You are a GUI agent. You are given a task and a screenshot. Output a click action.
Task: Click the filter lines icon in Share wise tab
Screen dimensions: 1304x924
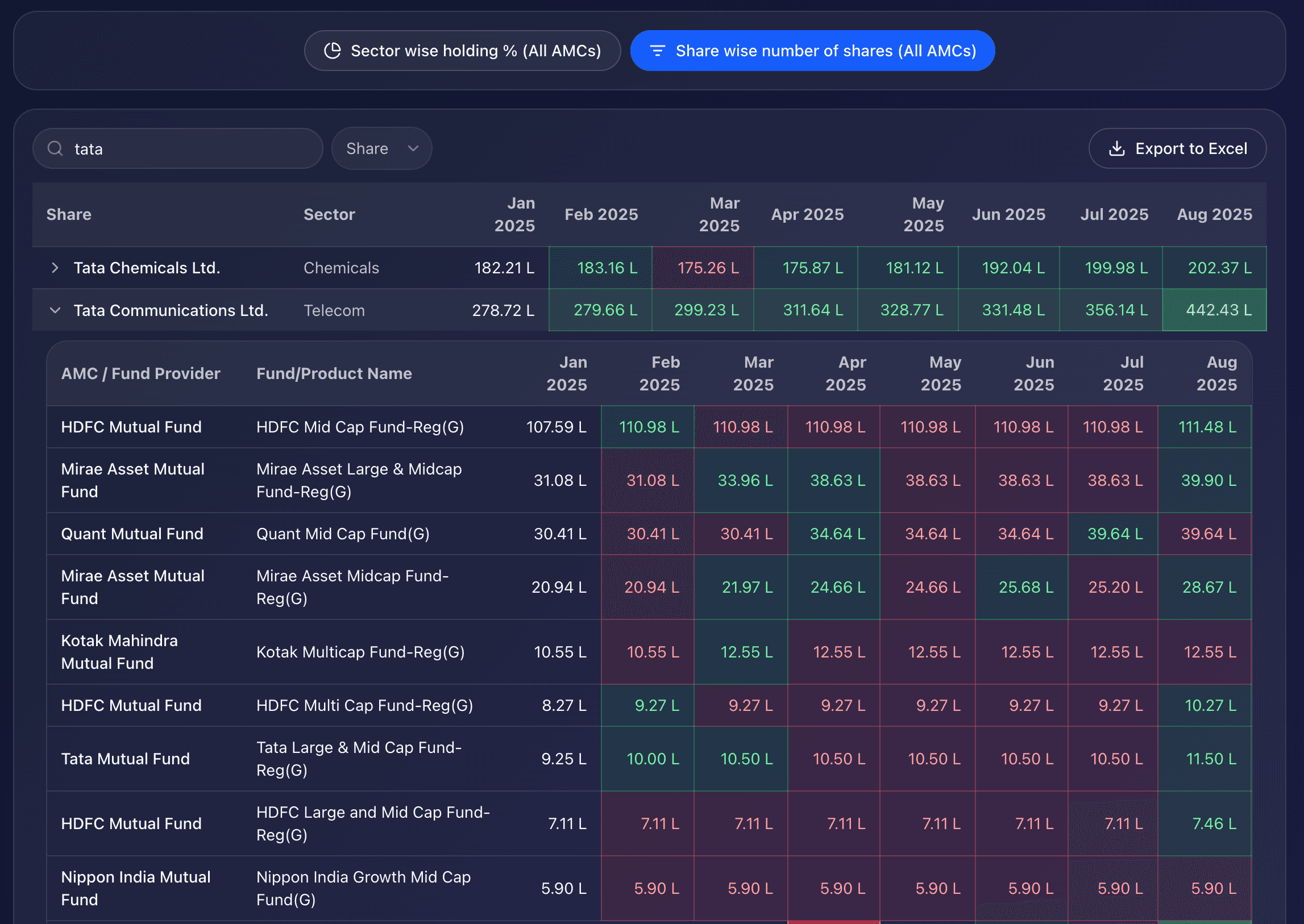658,51
